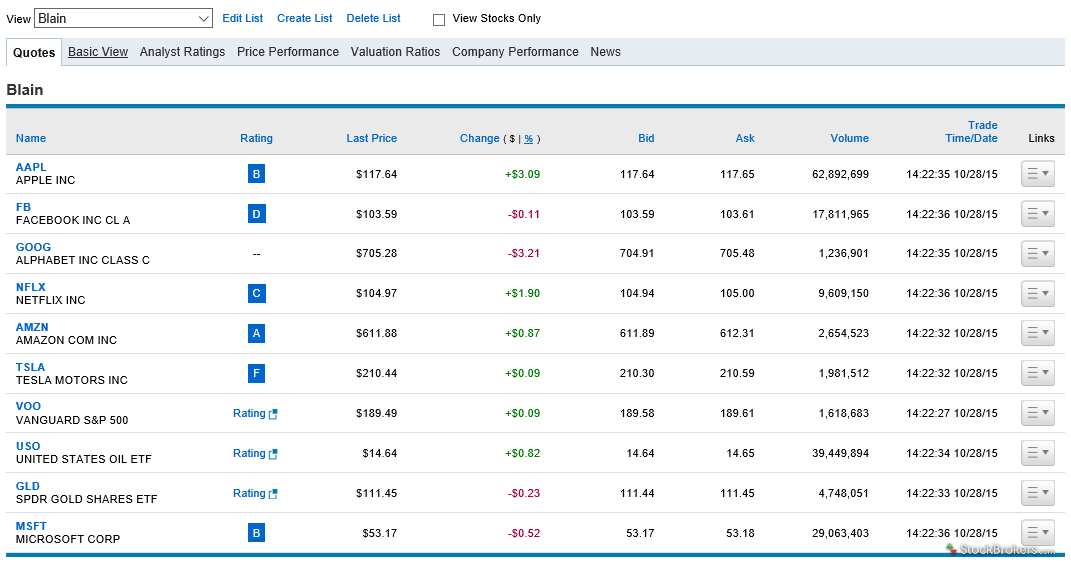Image resolution: width=1071 pixels, height=569 pixels.
Task: Click the MSFT last price $53.17
Action: [x=380, y=533]
